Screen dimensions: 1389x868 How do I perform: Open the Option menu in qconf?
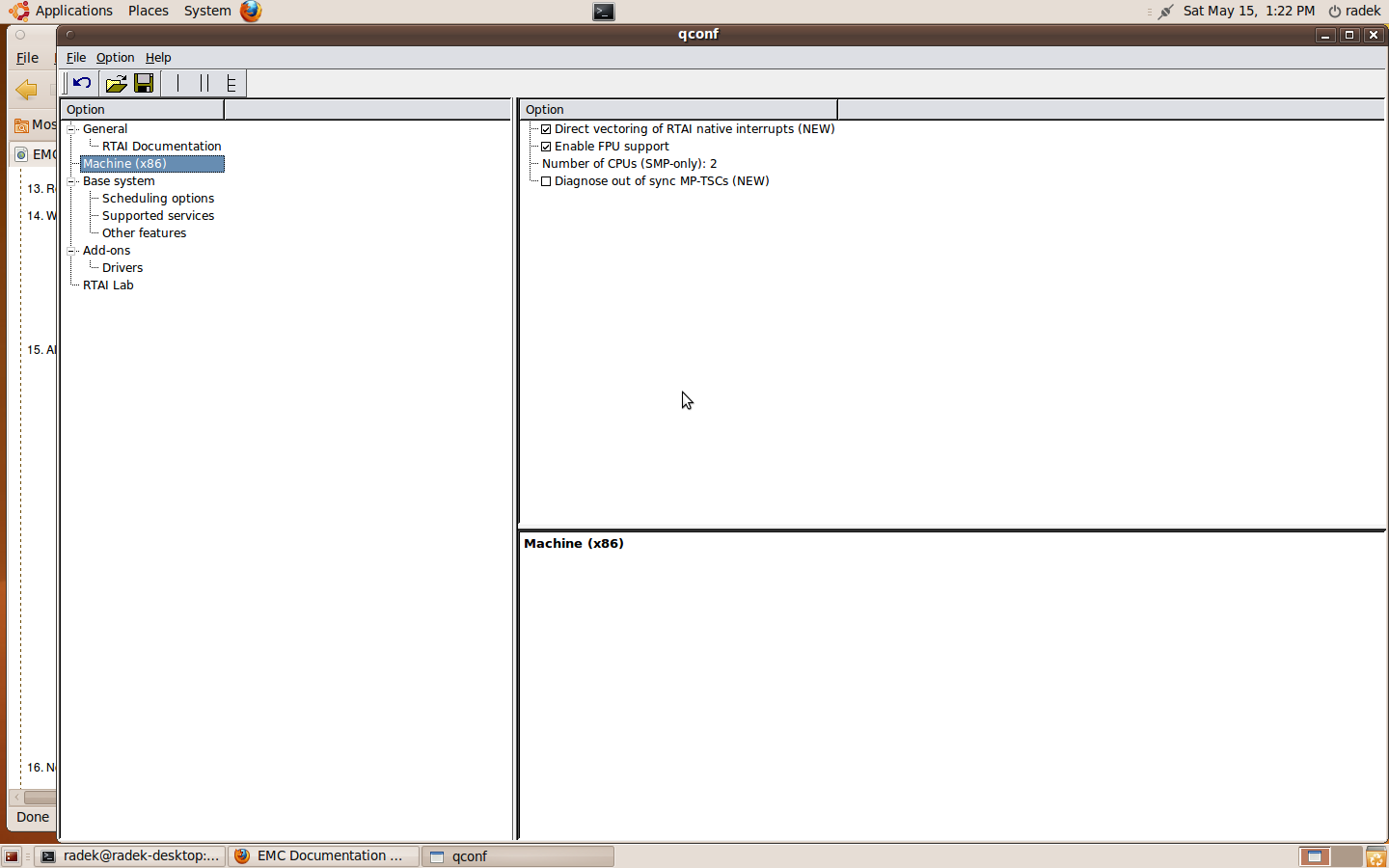(x=115, y=58)
